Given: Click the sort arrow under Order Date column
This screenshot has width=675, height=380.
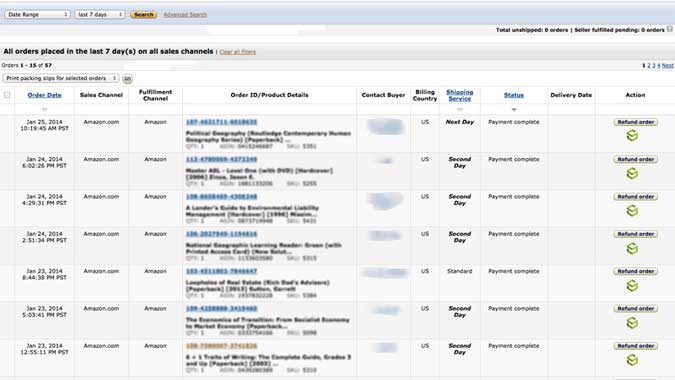Looking at the screenshot, I should pyautogui.click(x=44, y=110).
